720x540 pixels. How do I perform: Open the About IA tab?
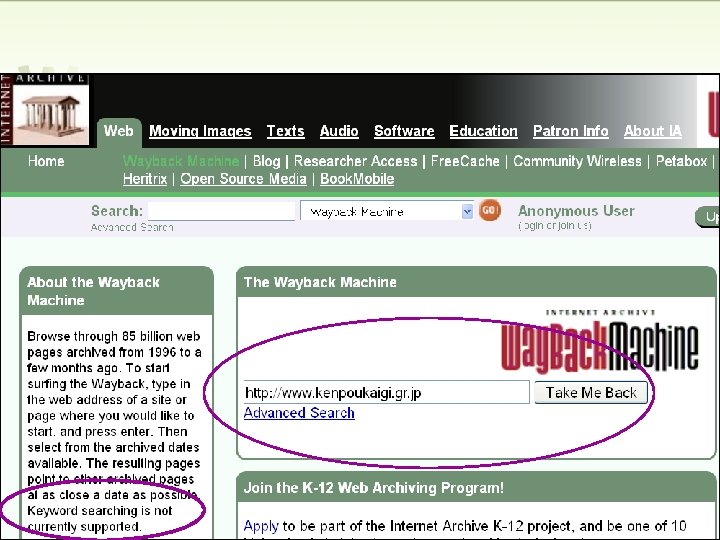point(652,131)
